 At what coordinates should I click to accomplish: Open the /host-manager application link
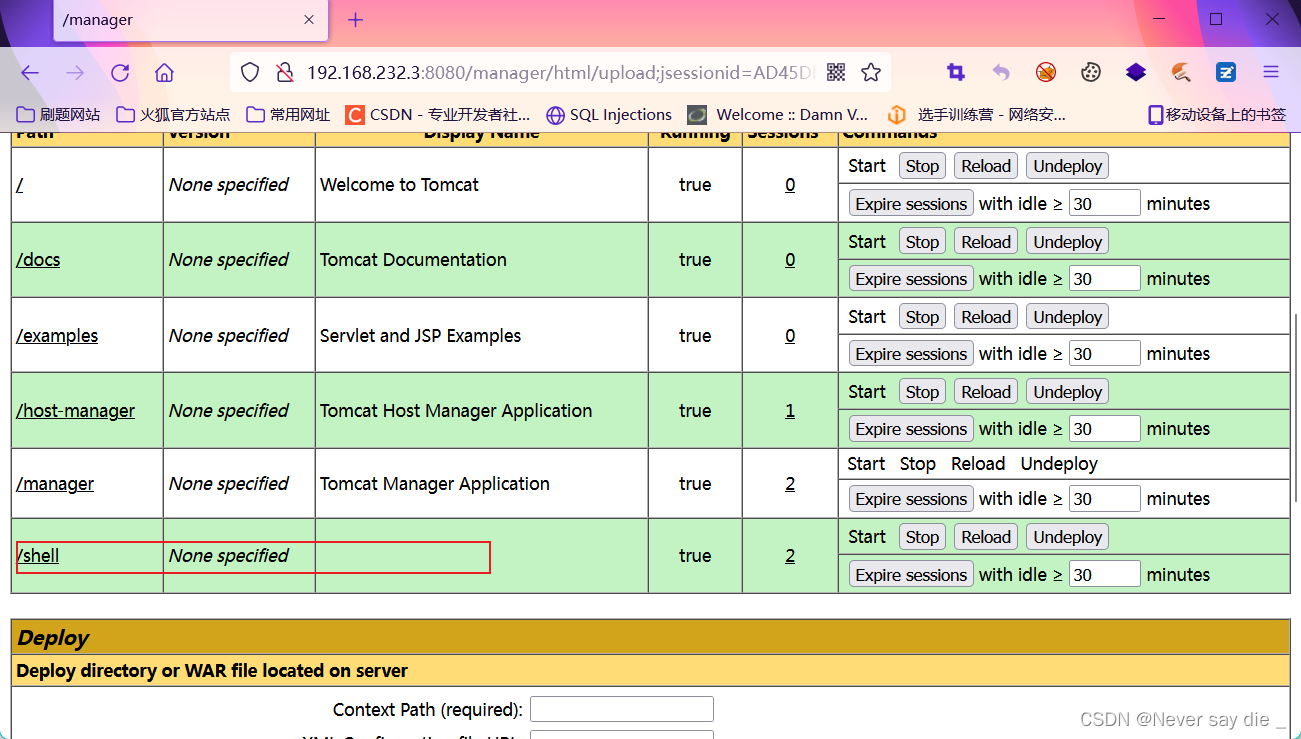(75, 411)
